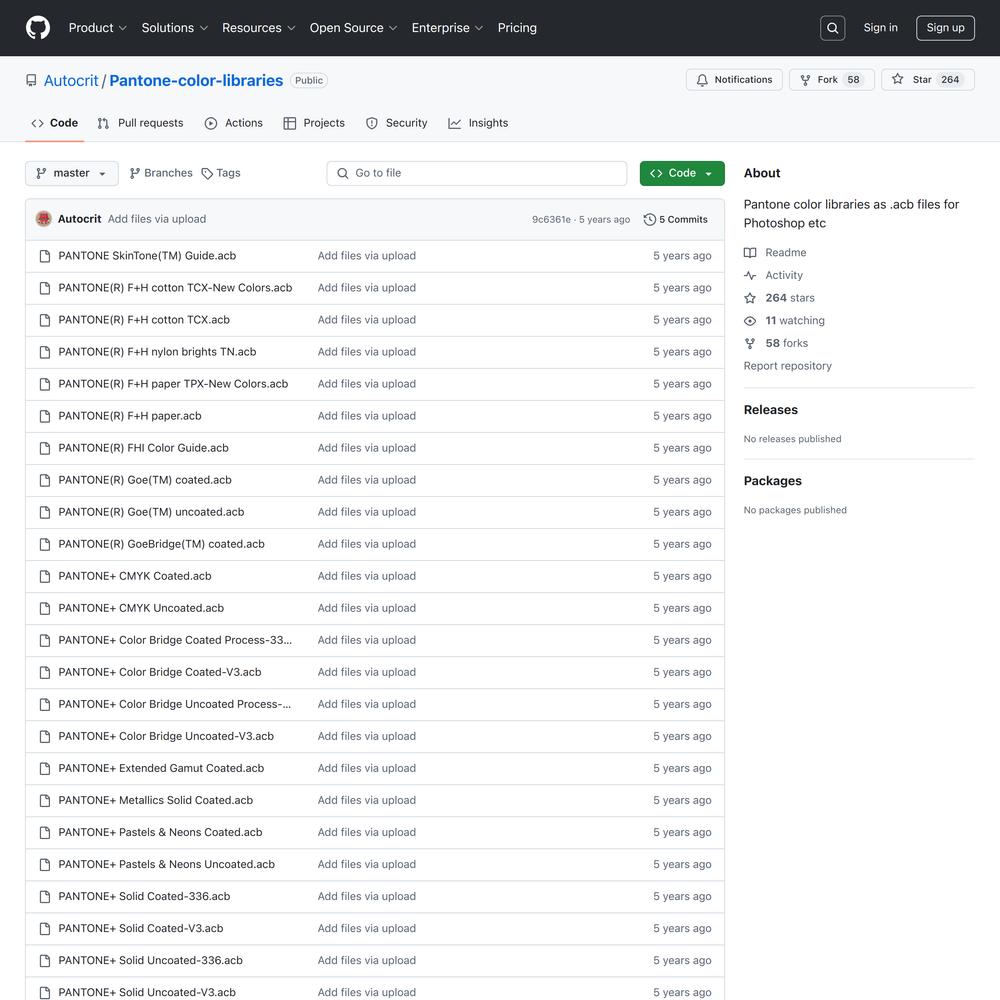Click the search magnifier icon in header
This screenshot has height=1000, width=1000.
(x=832, y=28)
